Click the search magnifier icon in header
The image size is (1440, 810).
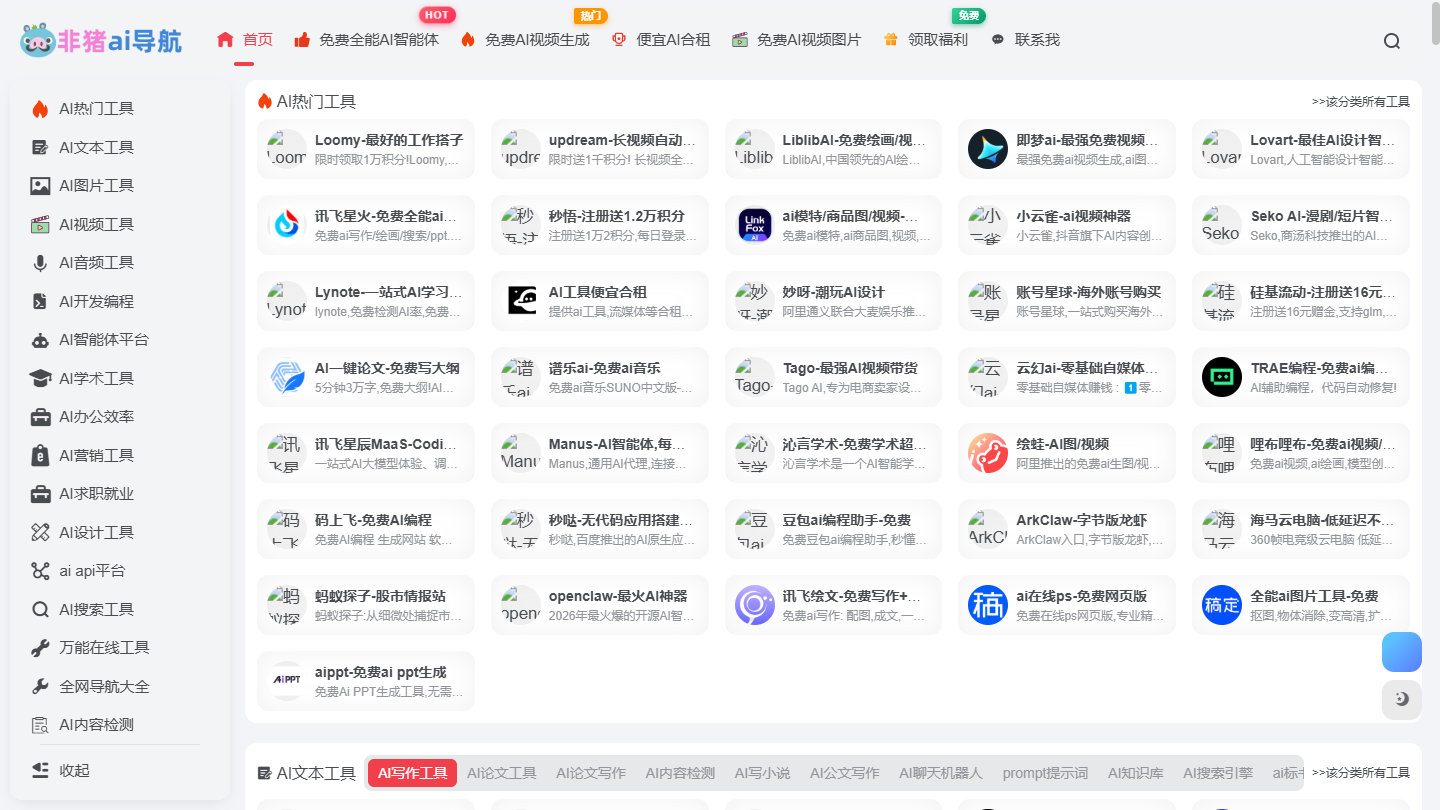click(x=1392, y=41)
